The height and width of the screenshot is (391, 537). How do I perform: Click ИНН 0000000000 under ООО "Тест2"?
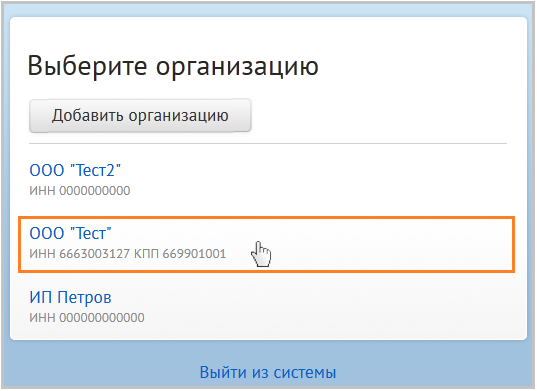pos(80,191)
